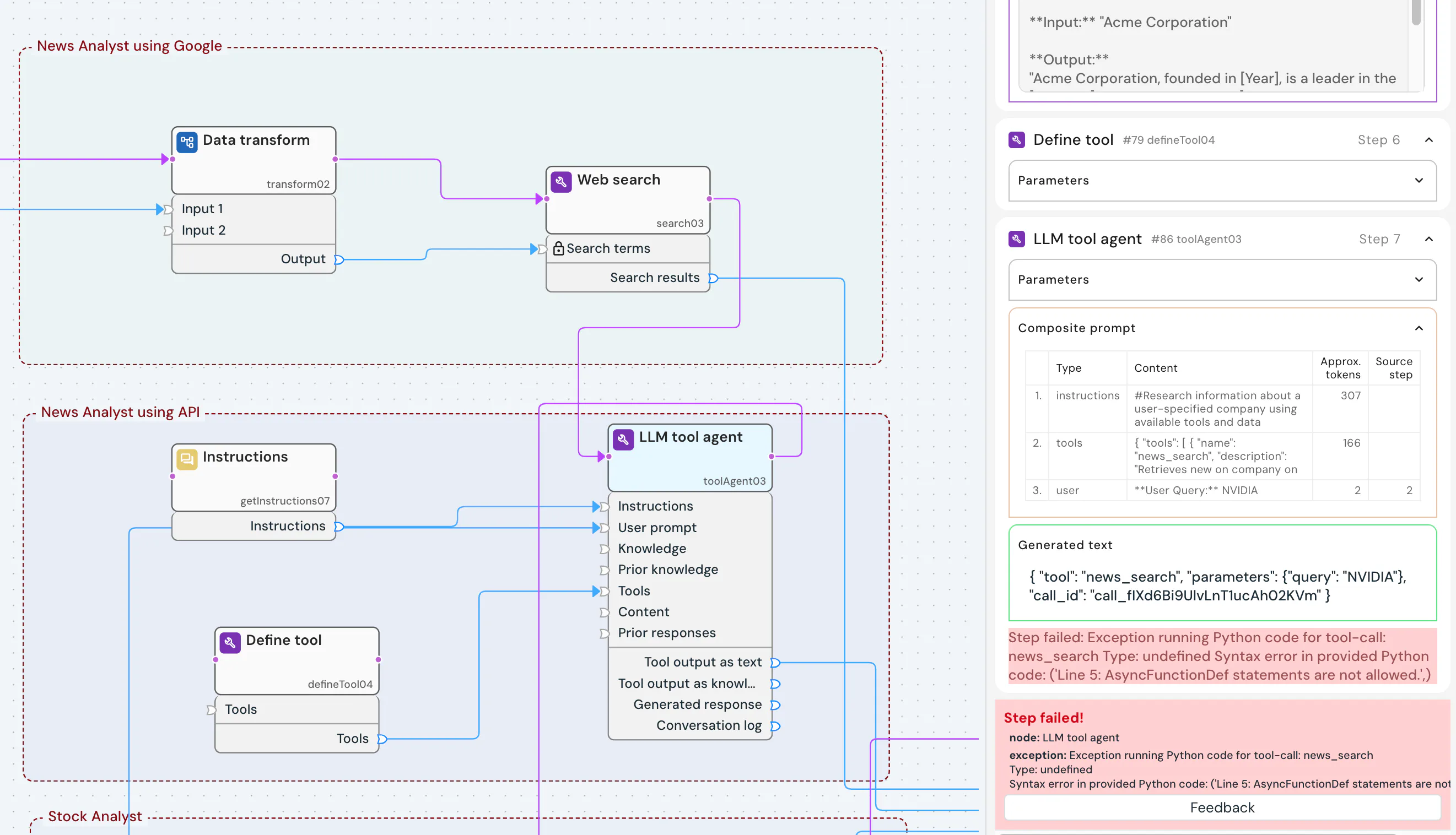
Task: Click the '#86 toolAgent03' identifier text
Action: point(1196,239)
